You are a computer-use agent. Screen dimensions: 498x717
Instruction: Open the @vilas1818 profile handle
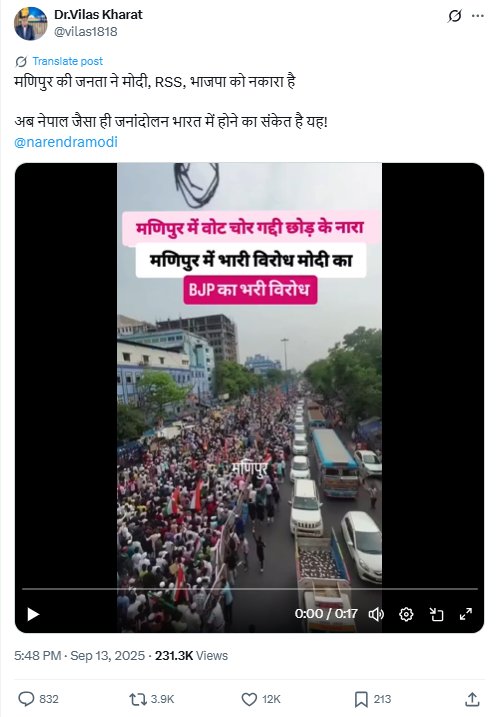[x=86, y=32]
